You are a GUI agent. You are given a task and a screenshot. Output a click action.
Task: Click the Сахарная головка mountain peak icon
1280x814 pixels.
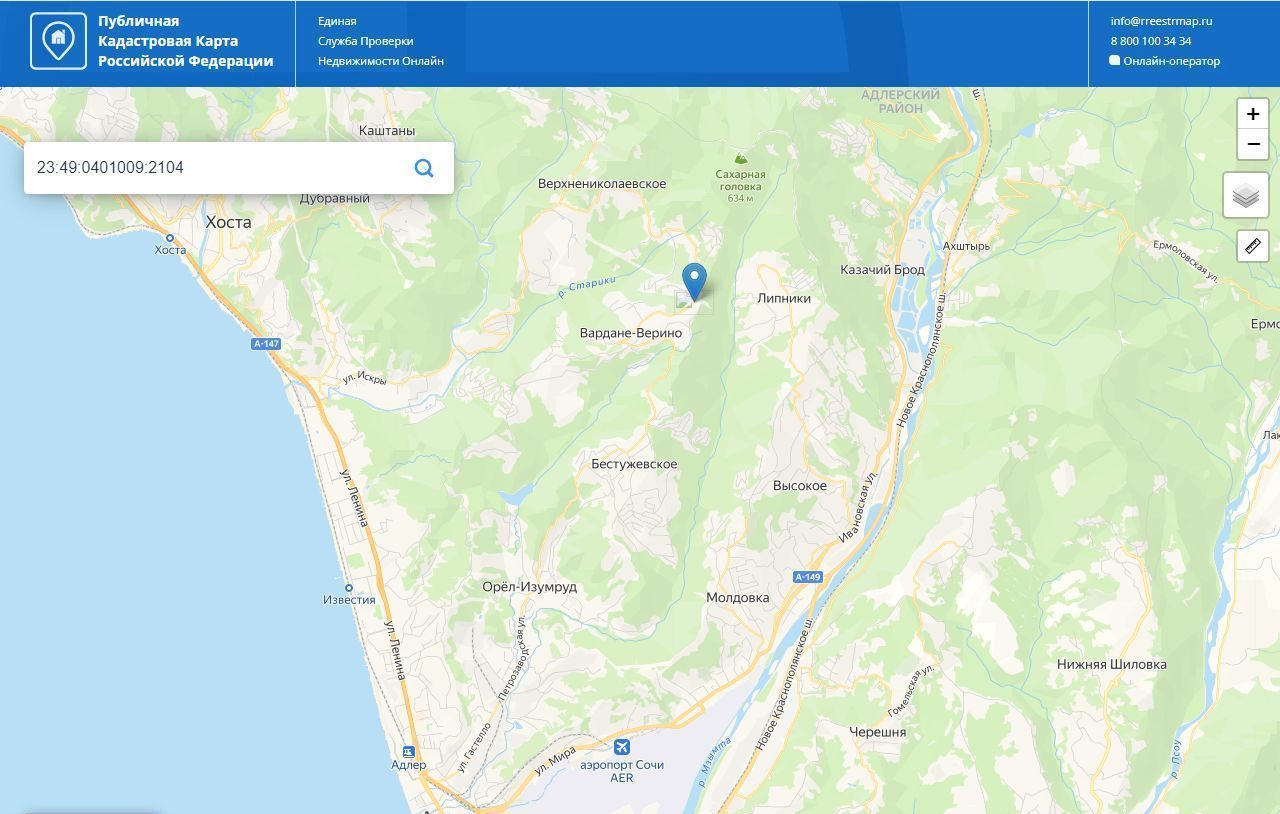(740, 158)
